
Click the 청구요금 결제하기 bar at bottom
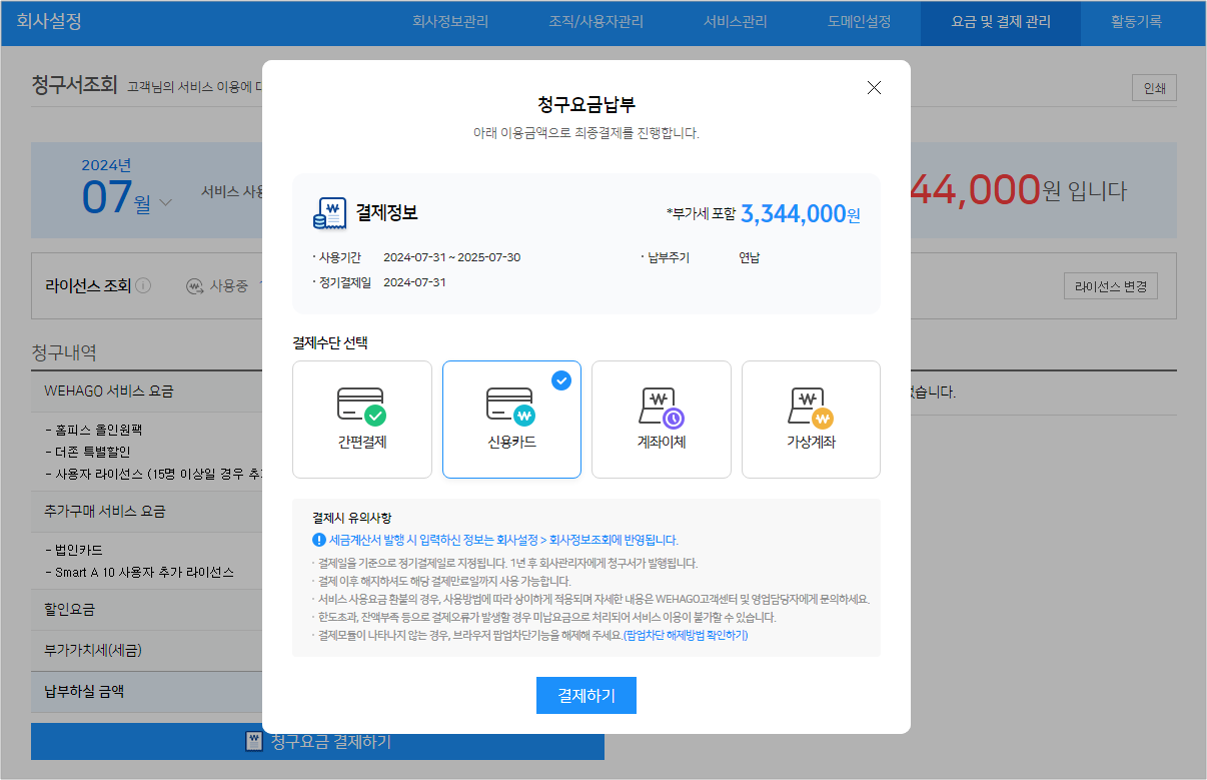coord(318,741)
